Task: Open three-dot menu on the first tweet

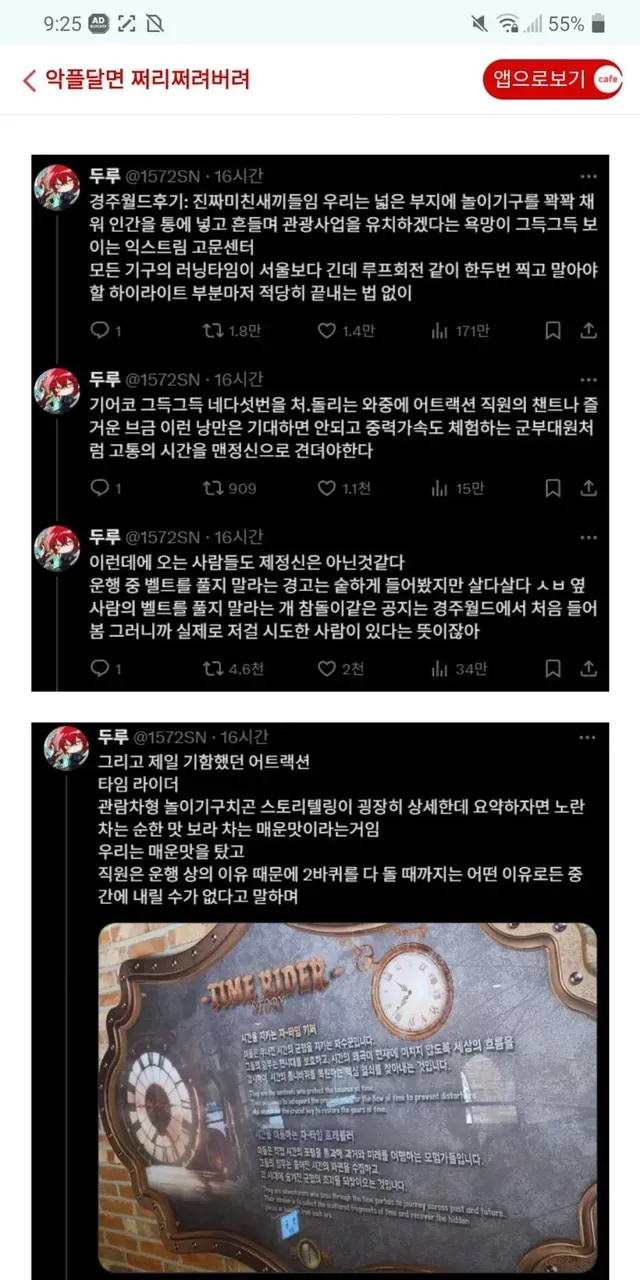Action: (589, 176)
